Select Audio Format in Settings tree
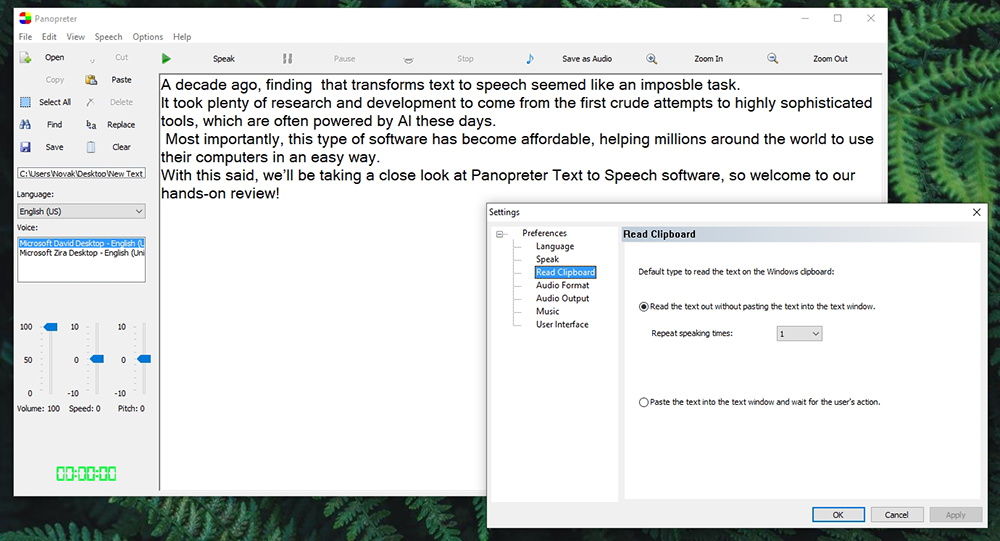Screen dimensions: 1000x541 click(562, 285)
